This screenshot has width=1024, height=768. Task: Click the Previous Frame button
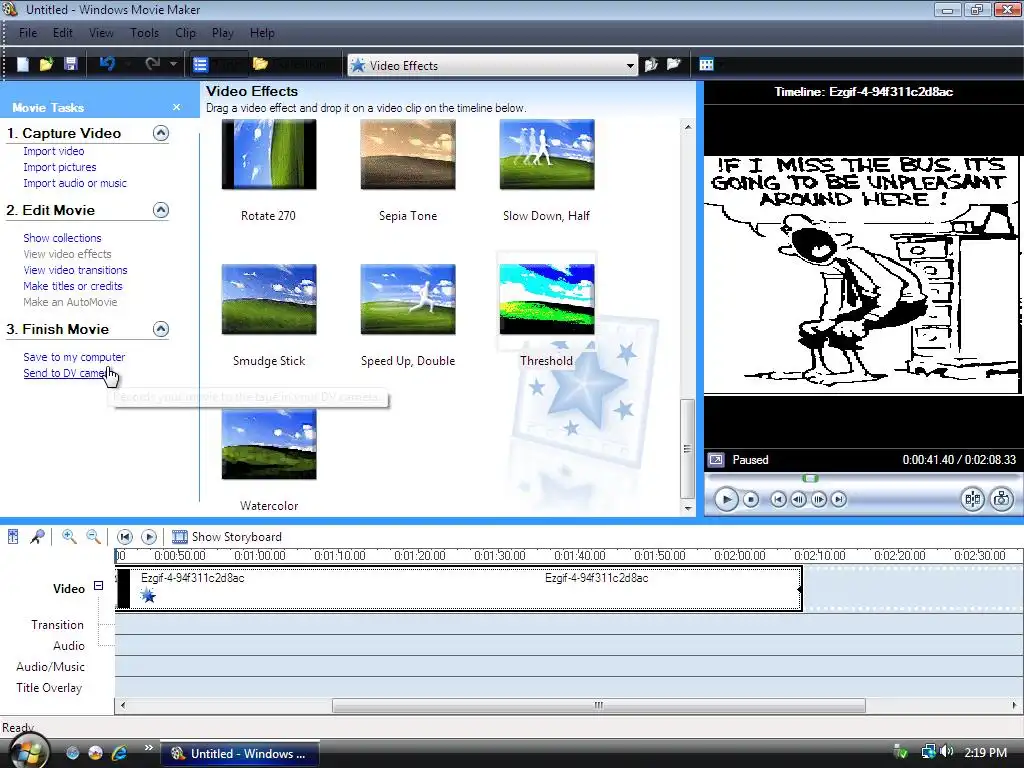pos(798,500)
